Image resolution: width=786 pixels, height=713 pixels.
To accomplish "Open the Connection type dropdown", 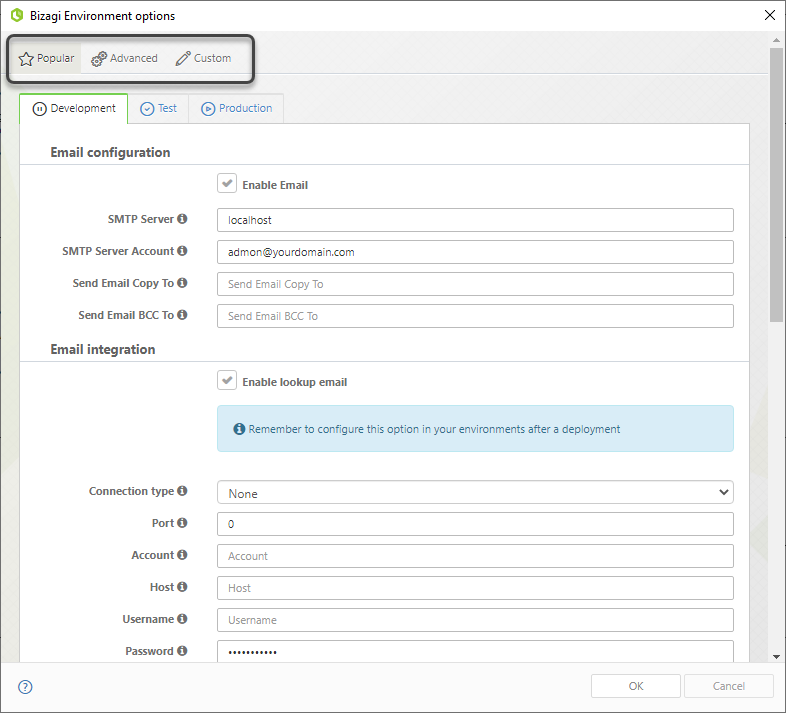I will [475, 492].
